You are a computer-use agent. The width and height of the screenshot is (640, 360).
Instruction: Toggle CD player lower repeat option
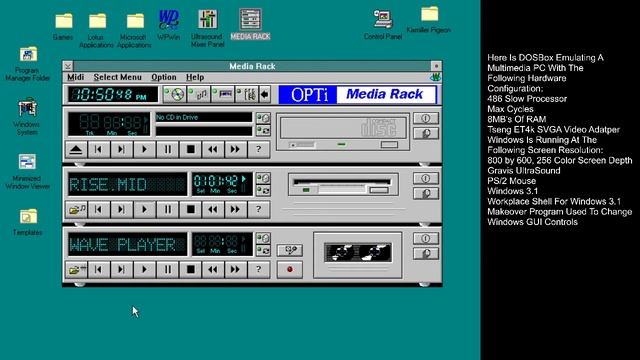263,131
